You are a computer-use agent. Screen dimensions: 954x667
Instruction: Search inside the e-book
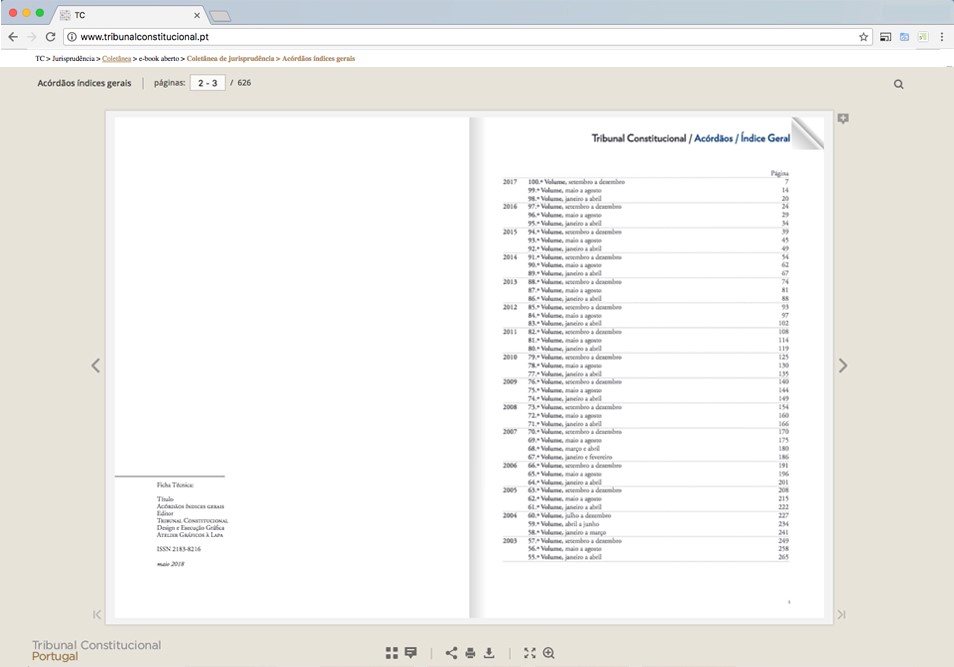pyautogui.click(x=898, y=84)
